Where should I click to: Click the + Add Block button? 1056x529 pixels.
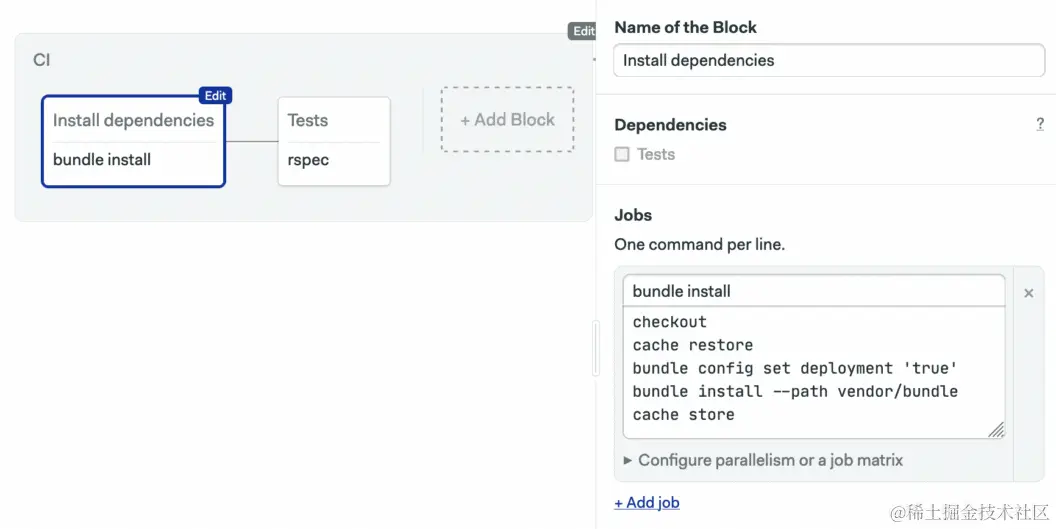(507, 120)
